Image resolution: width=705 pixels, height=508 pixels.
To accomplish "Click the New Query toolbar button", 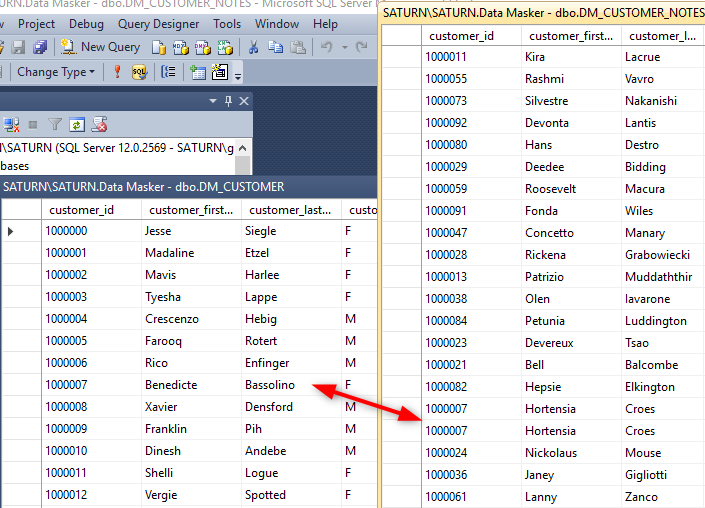I will click(100, 47).
